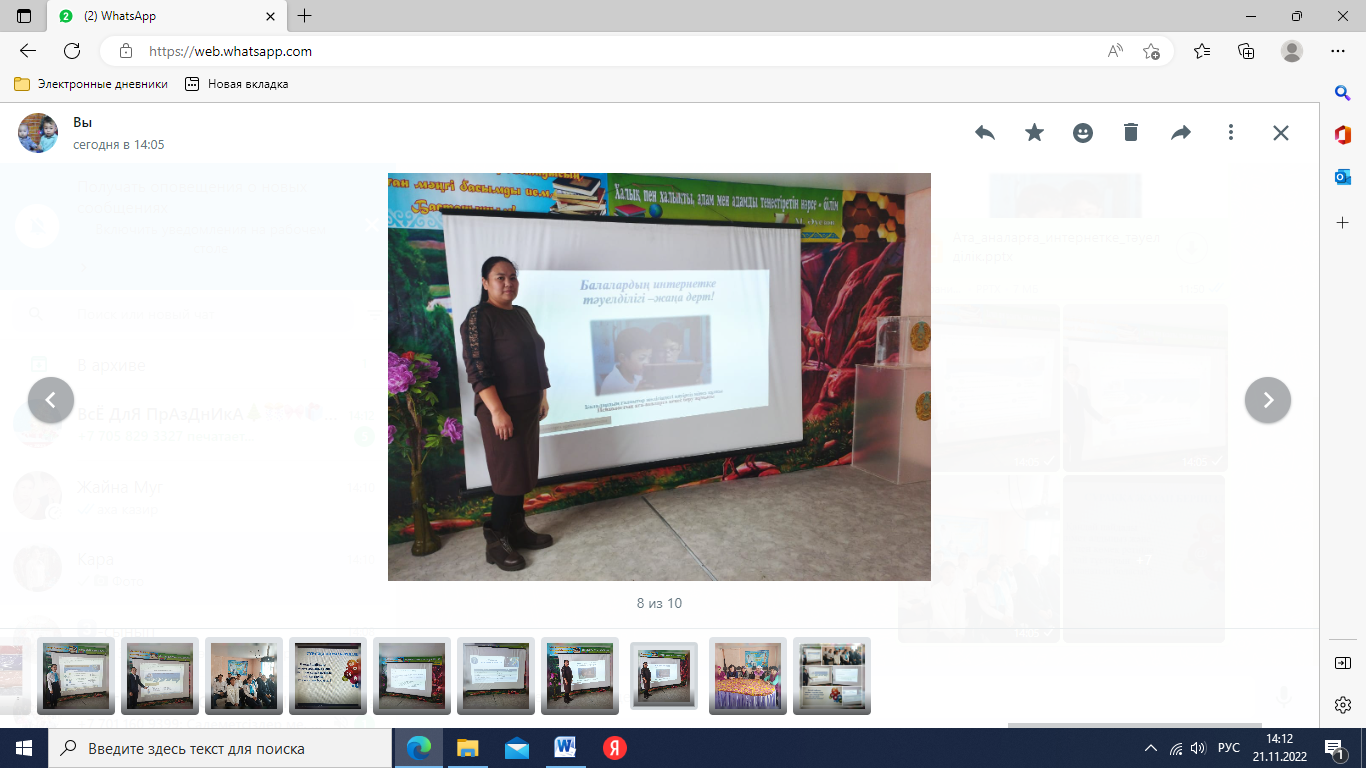Open the volume control in the tray

[x=1198, y=748]
